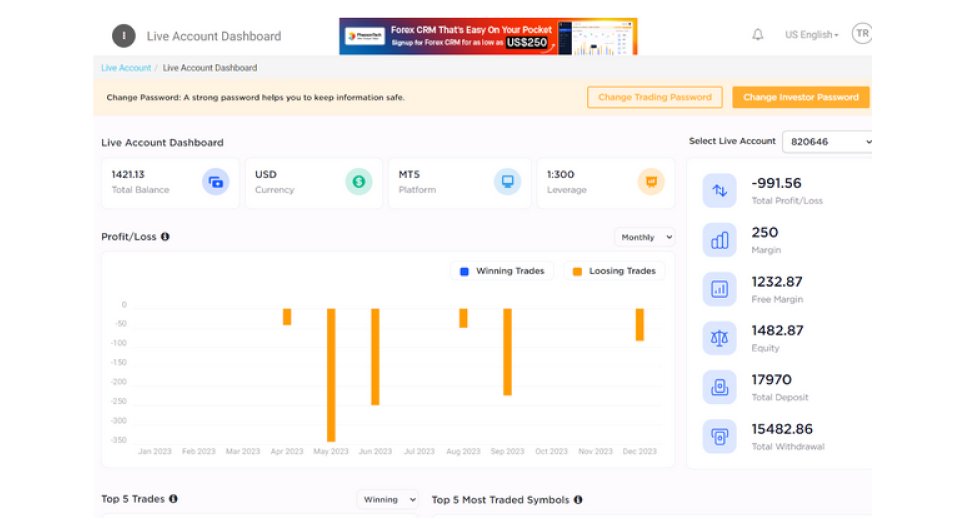Screen dimensions: 964x528
Task: Click the USD currency dollar icon
Action: pyautogui.click(x=358, y=182)
